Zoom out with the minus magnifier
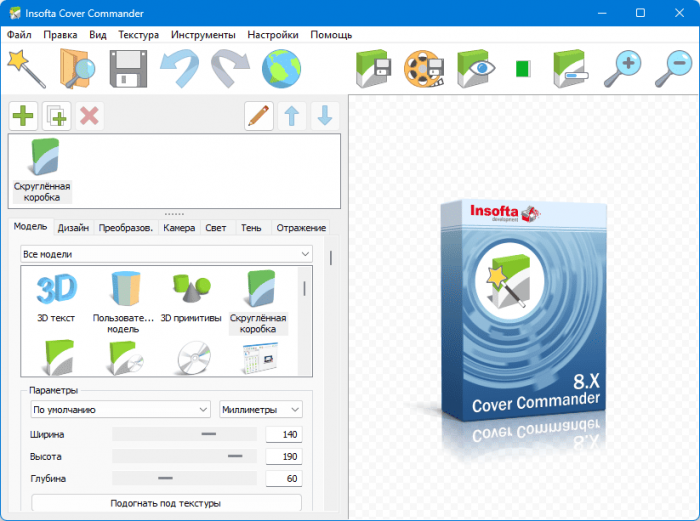This screenshot has width=700, height=521. pyautogui.click(x=673, y=69)
